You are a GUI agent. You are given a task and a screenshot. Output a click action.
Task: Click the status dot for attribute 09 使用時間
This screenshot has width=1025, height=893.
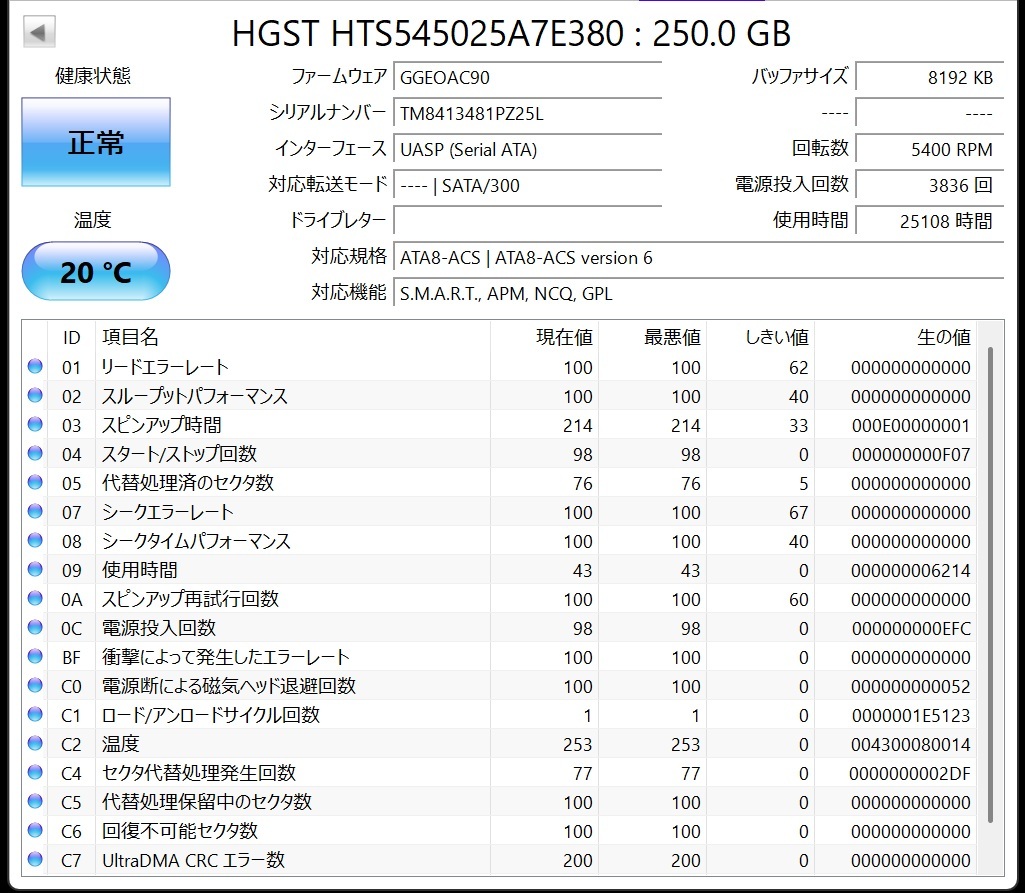pos(35,569)
